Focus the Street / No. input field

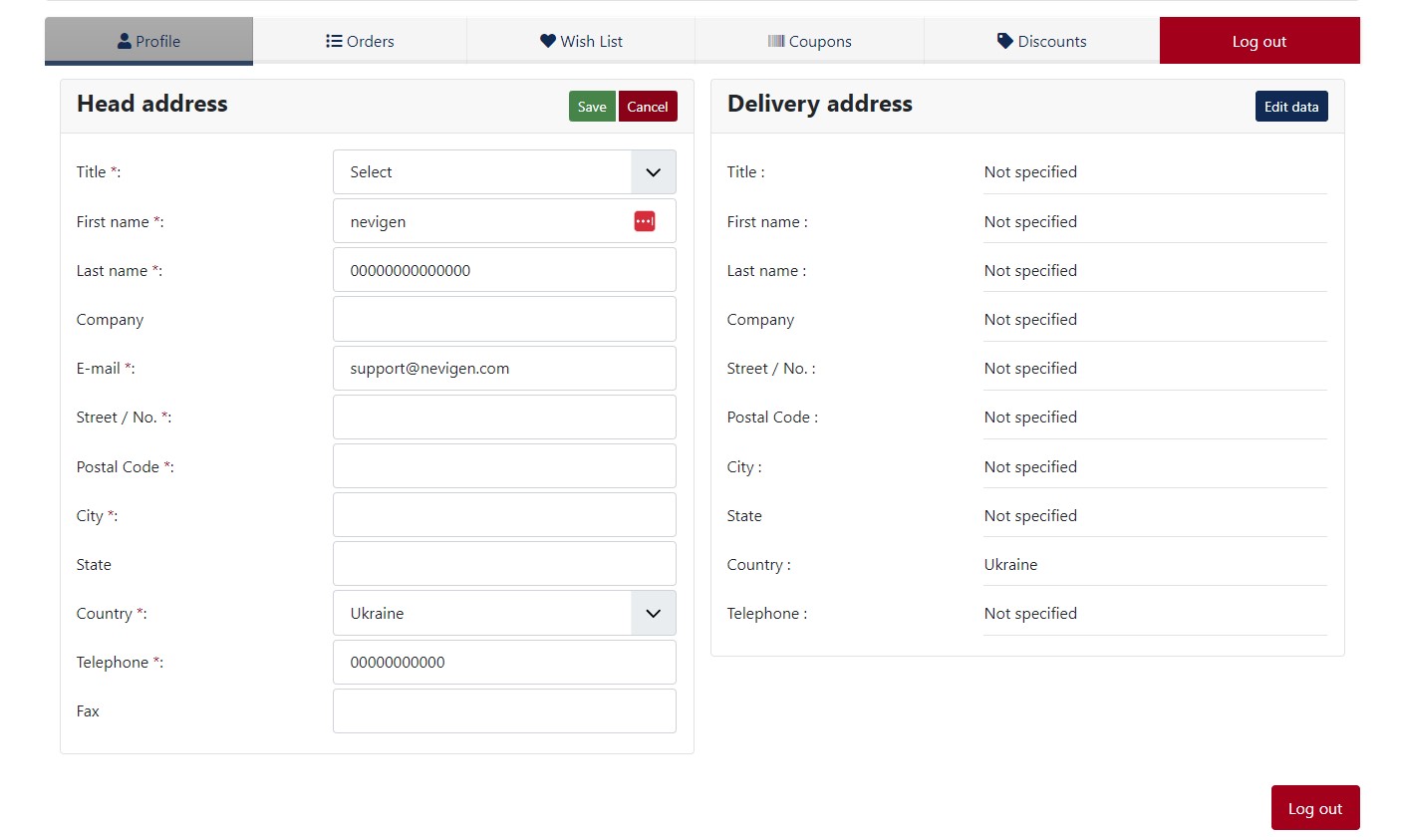[504, 418]
